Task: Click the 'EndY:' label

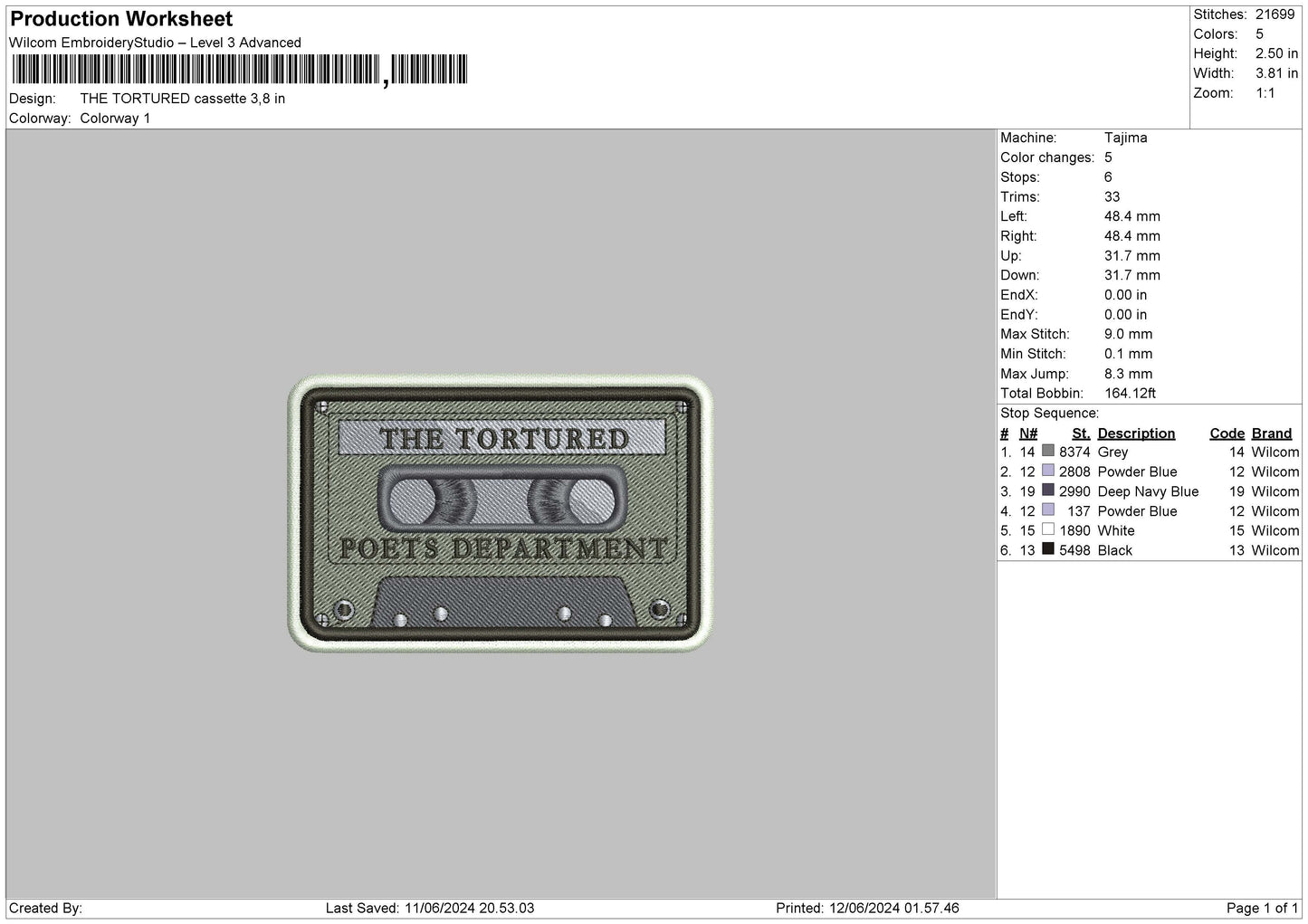Action: (1018, 315)
